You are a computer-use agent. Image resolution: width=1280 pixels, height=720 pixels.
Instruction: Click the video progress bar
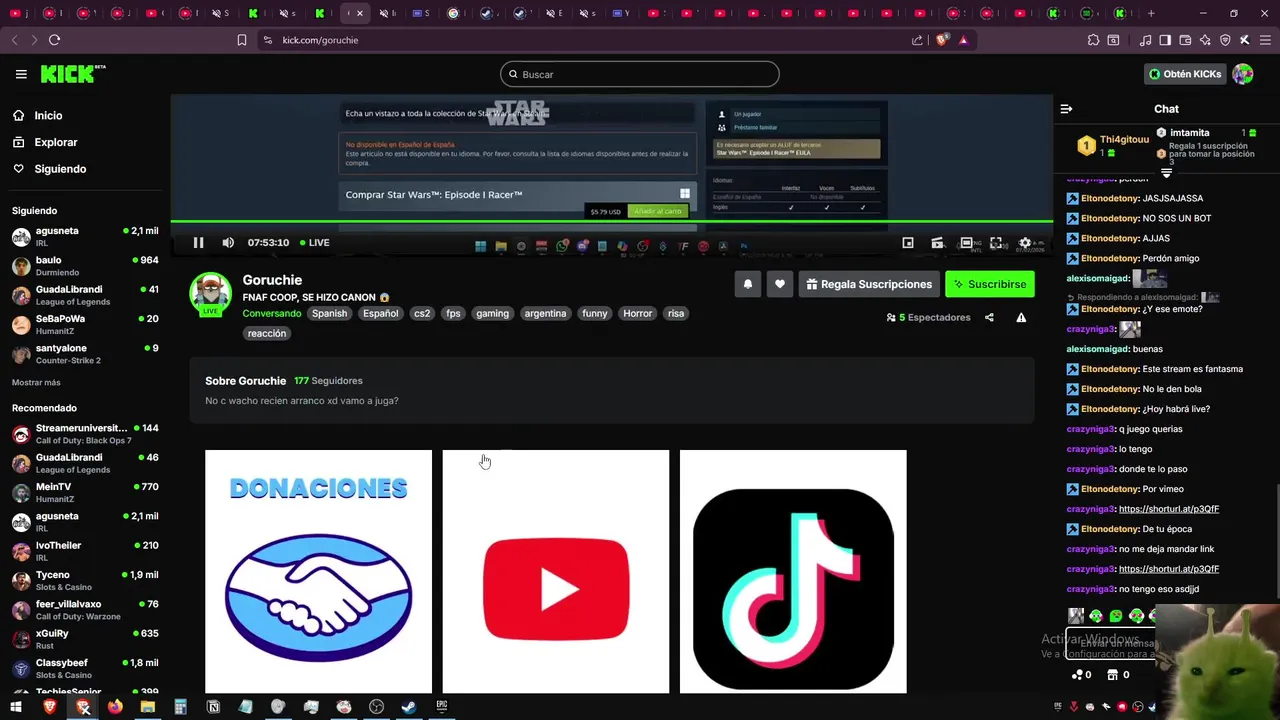click(611, 222)
